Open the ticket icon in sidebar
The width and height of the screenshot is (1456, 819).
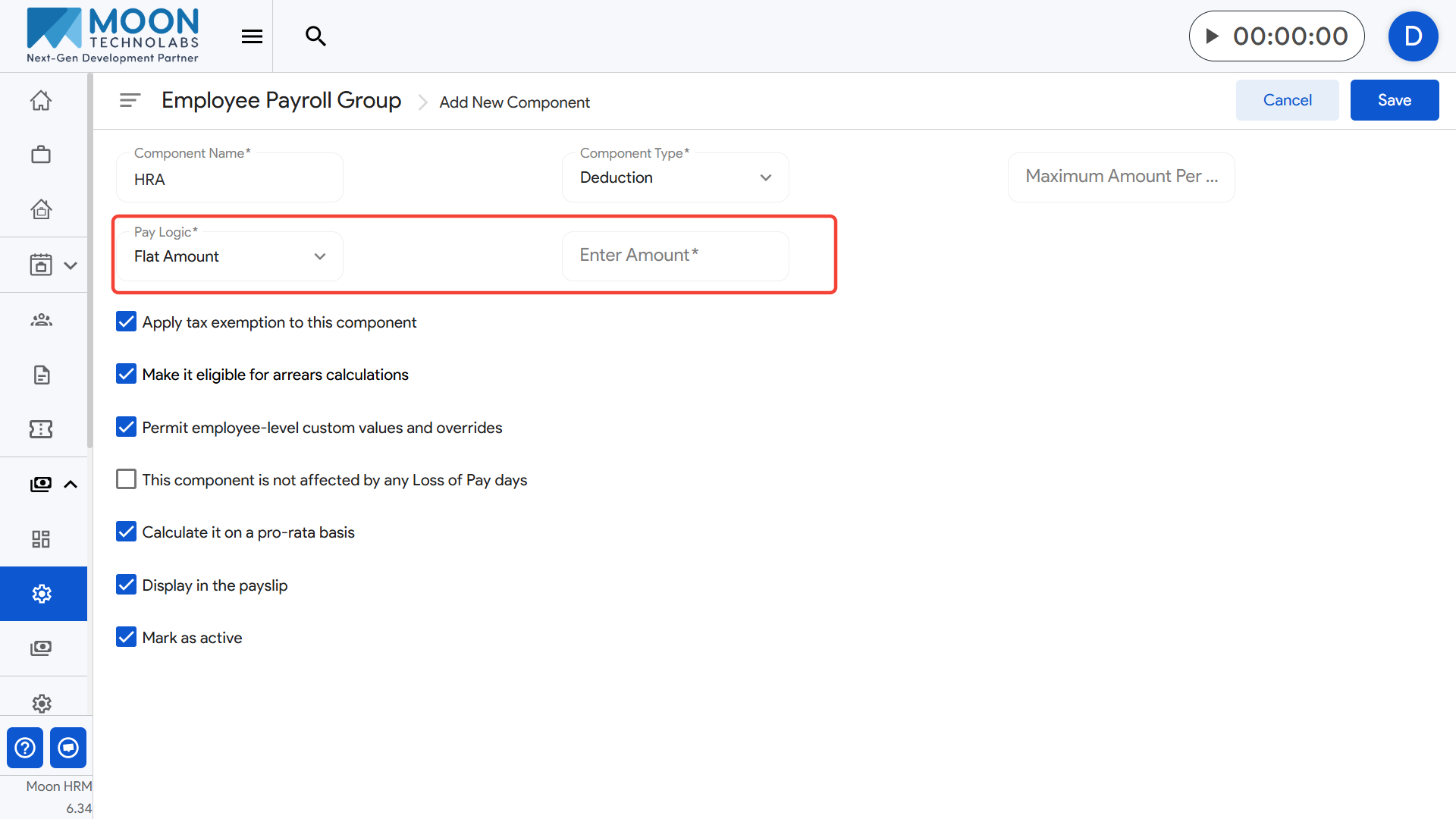pos(41,429)
